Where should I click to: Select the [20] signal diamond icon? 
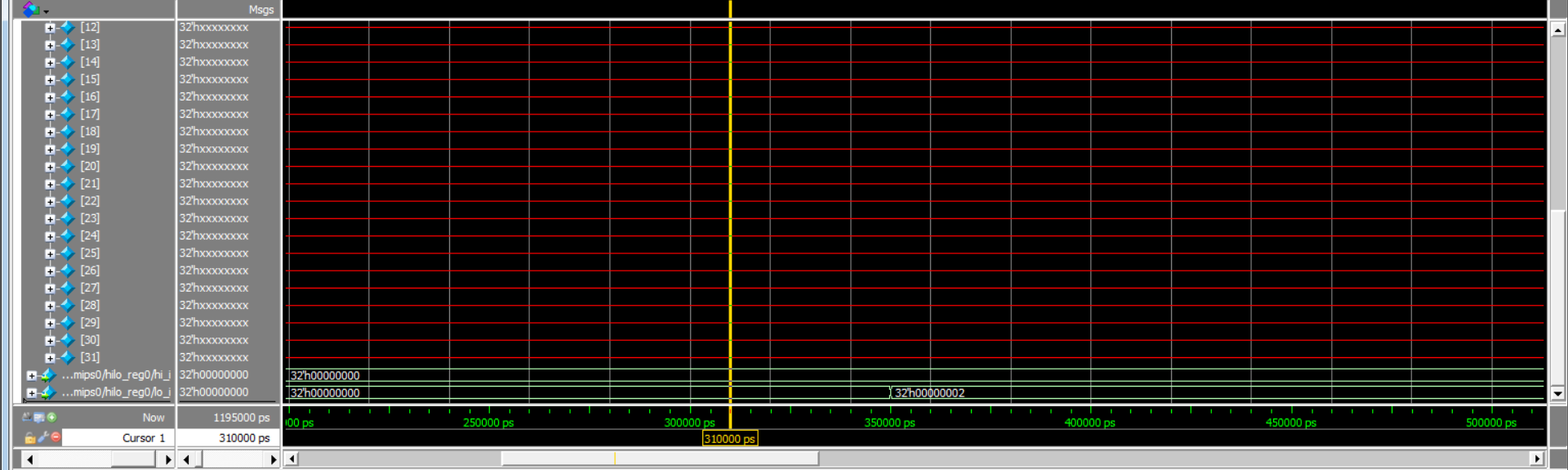point(68,167)
